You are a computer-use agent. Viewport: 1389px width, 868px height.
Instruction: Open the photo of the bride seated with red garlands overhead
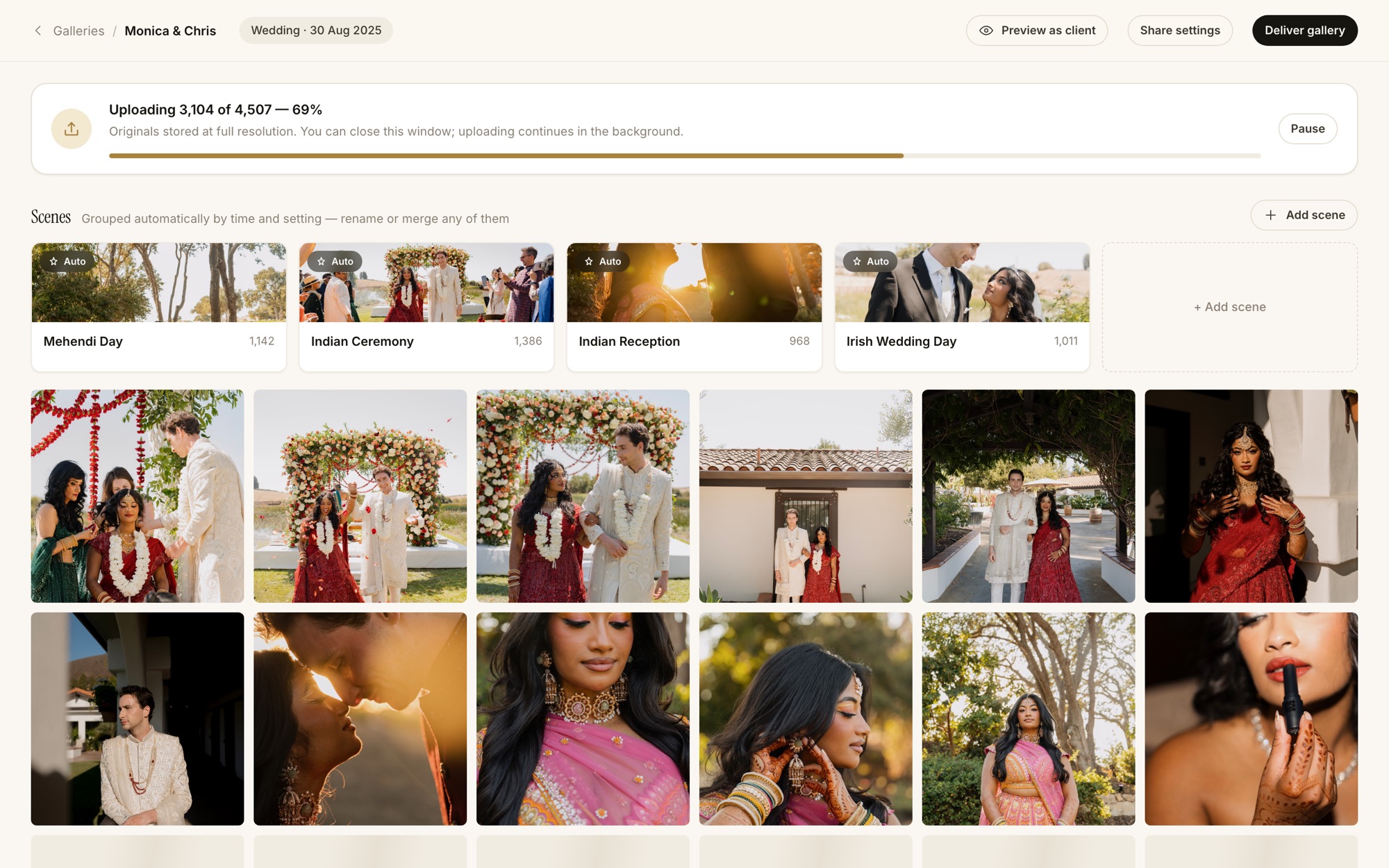click(x=138, y=496)
